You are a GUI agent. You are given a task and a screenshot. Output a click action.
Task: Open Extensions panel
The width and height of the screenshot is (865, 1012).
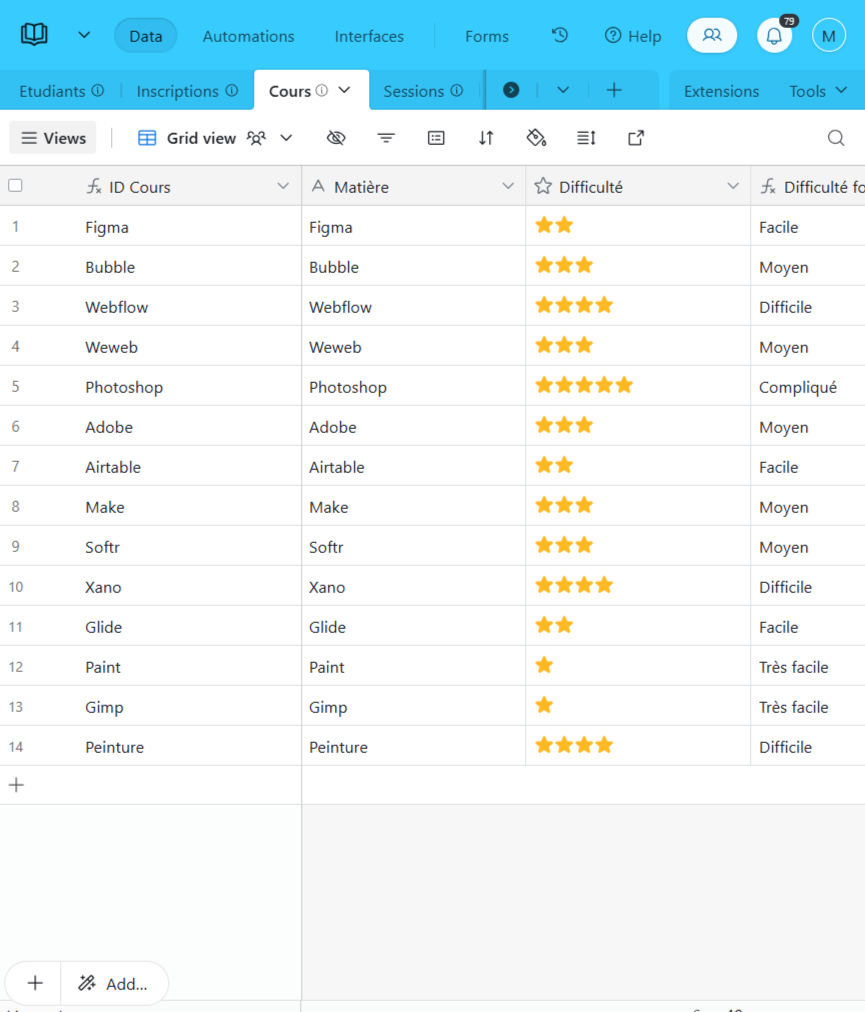pyautogui.click(x=721, y=91)
